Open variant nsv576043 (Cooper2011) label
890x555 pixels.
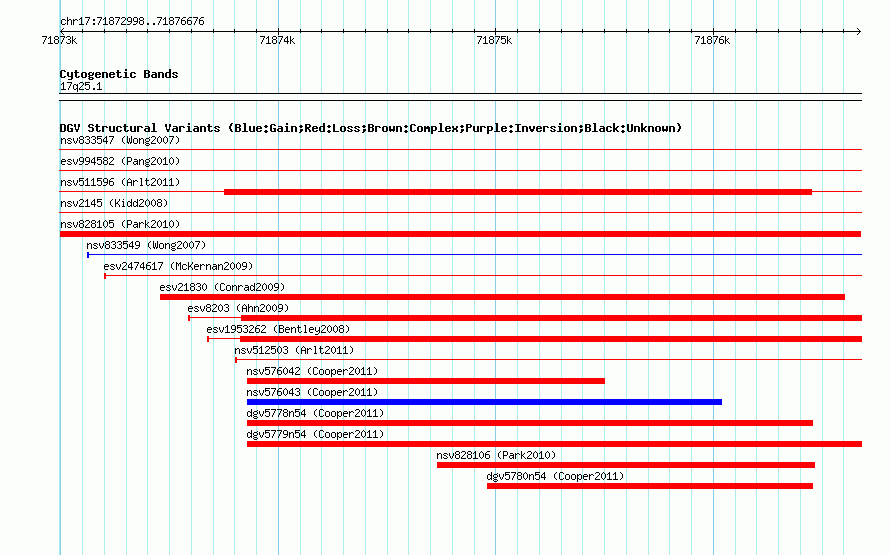312,392
